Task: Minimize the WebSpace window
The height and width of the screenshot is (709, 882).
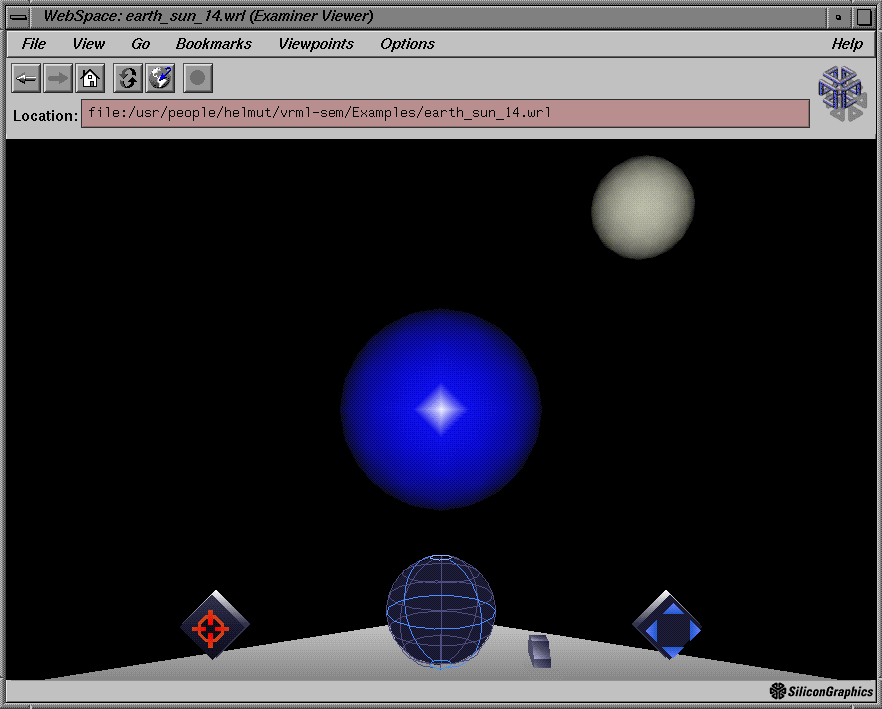Action: tap(839, 17)
